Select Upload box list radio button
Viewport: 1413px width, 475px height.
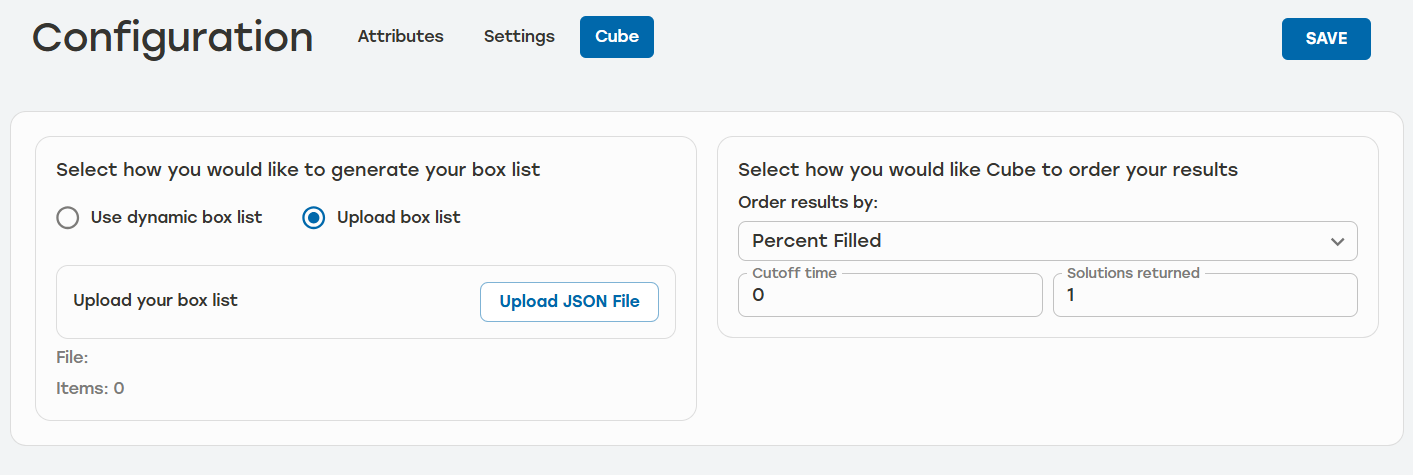point(314,218)
